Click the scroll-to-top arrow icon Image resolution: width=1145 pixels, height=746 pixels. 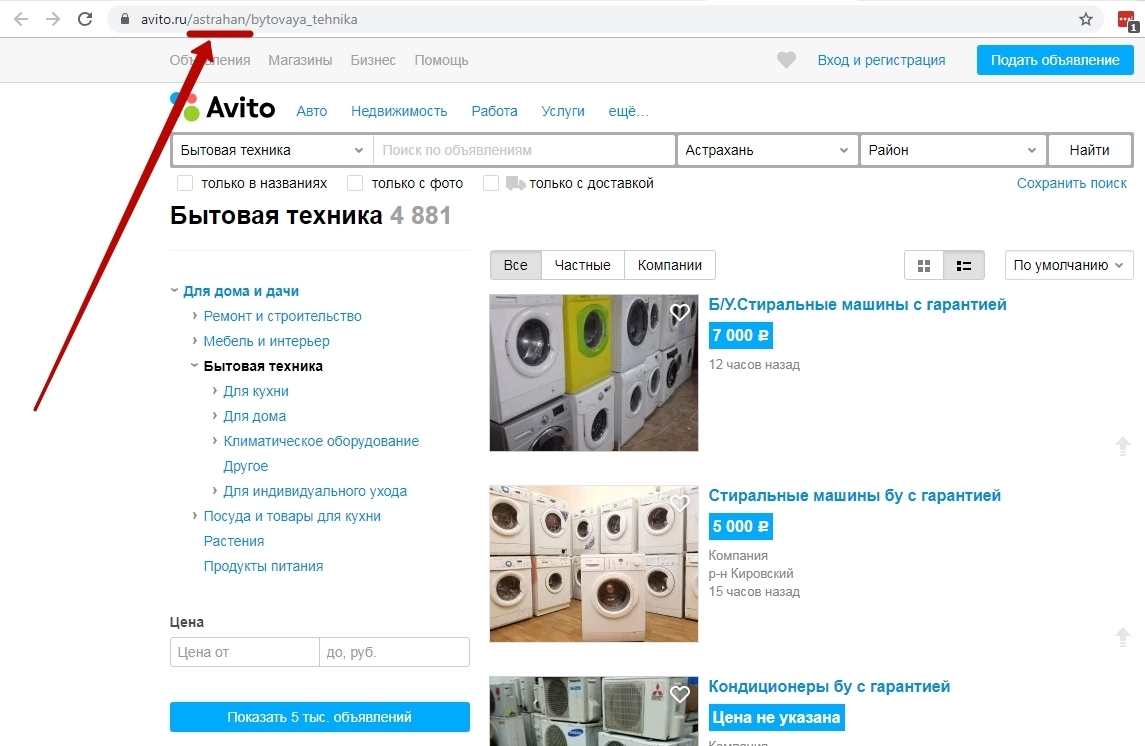click(x=1123, y=446)
